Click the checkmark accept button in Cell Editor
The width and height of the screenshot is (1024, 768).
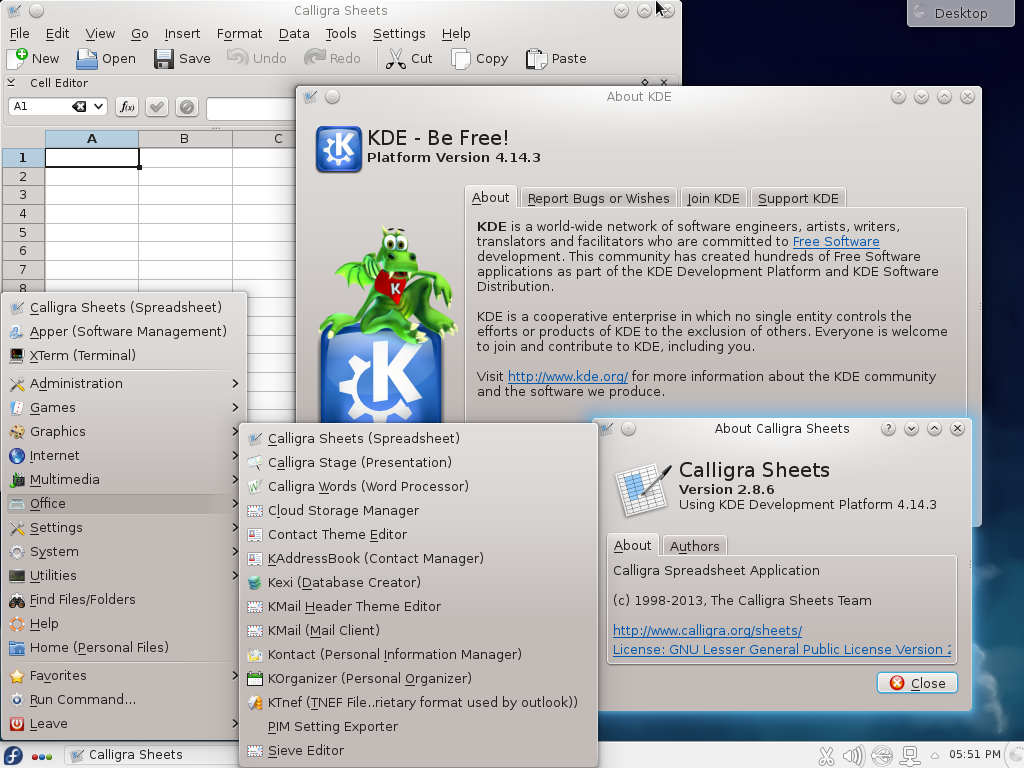[x=157, y=106]
